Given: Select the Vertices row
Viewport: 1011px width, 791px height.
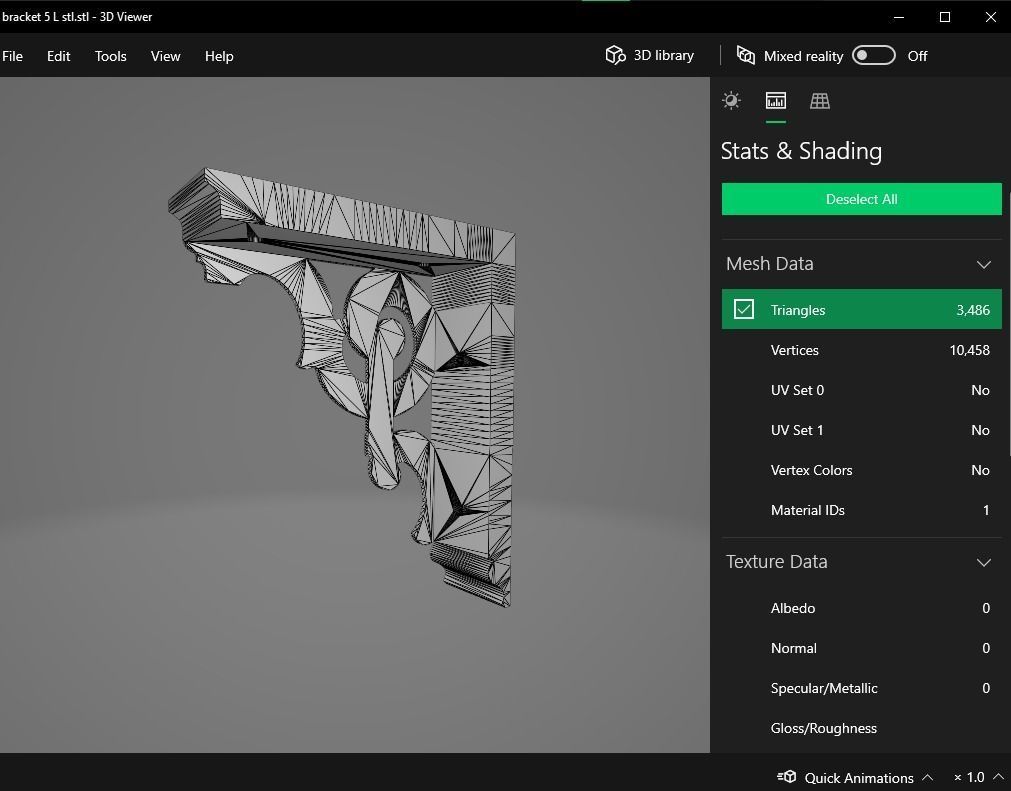Looking at the screenshot, I should (x=861, y=350).
